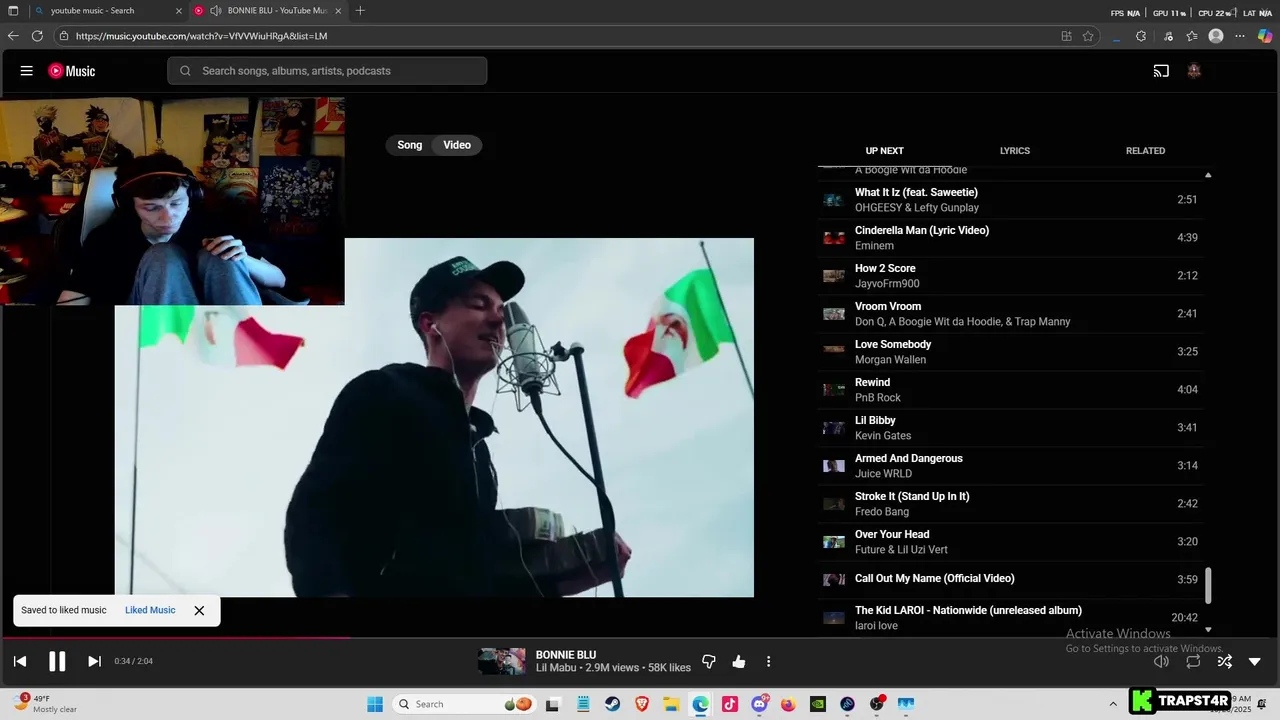
Task: Skip to the next track
Action: [94, 661]
